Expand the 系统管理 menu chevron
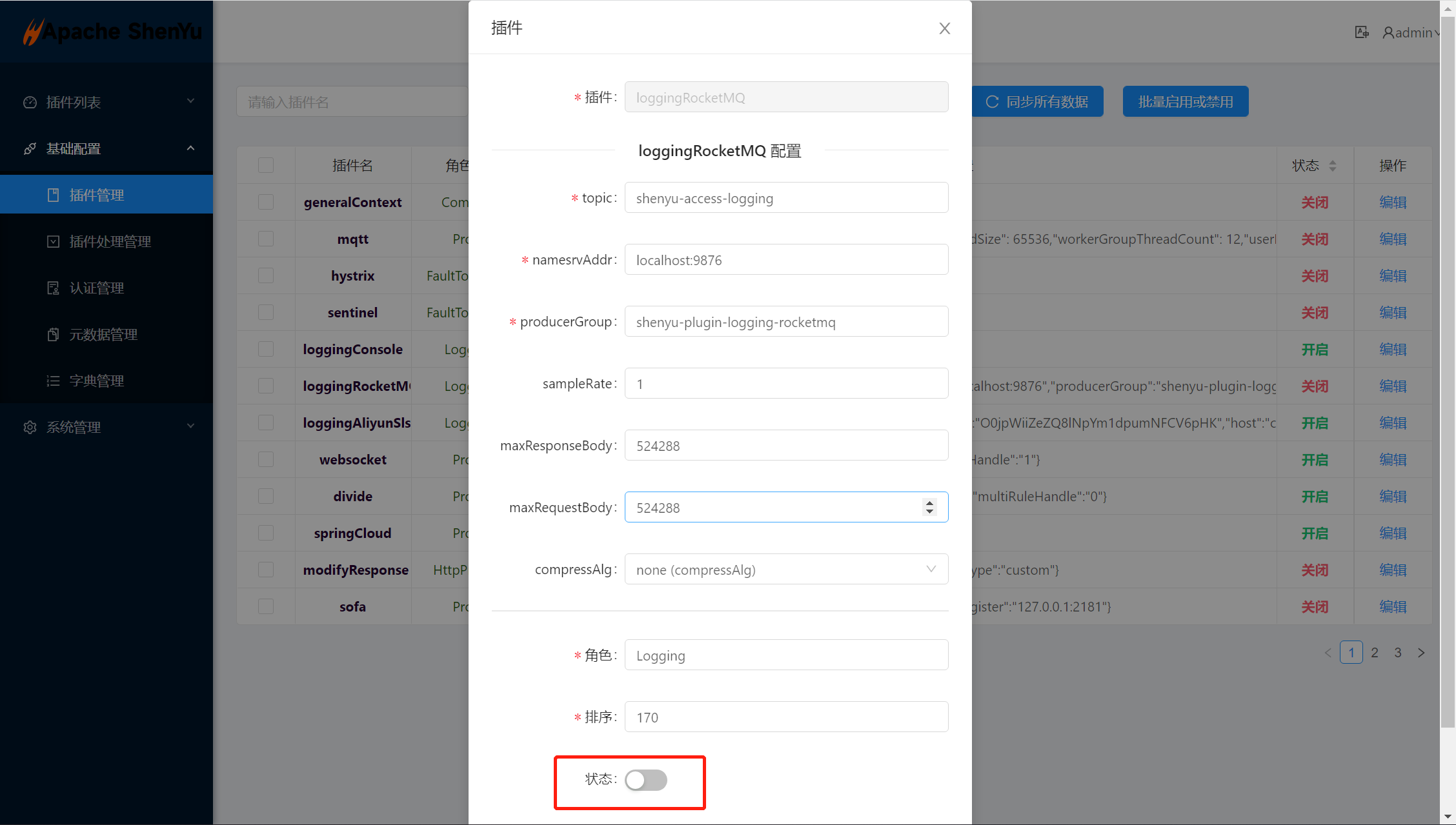The width and height of the screenshot is (1456, 825). click(190, 426)
